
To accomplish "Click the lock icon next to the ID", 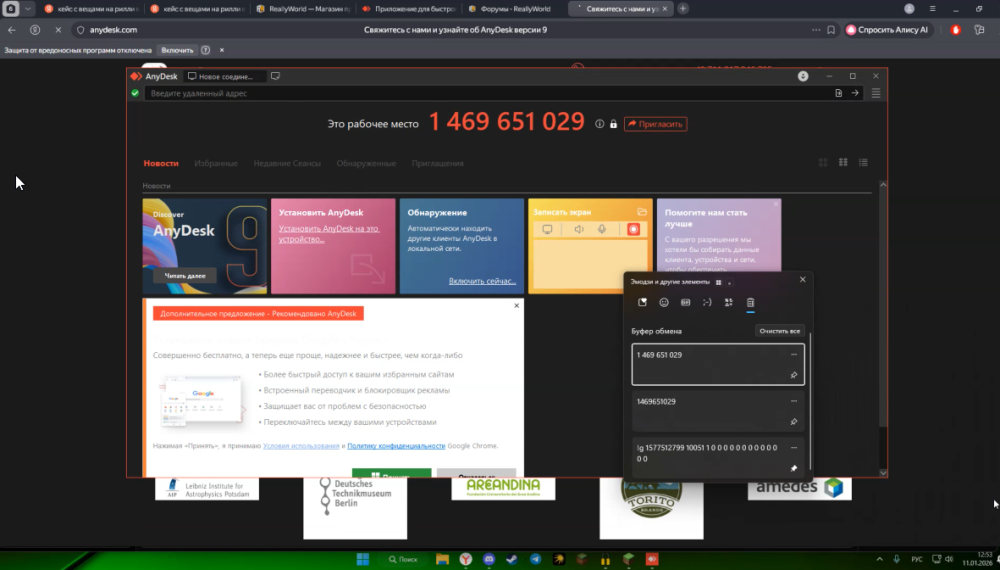I will [x=614, y=124].
